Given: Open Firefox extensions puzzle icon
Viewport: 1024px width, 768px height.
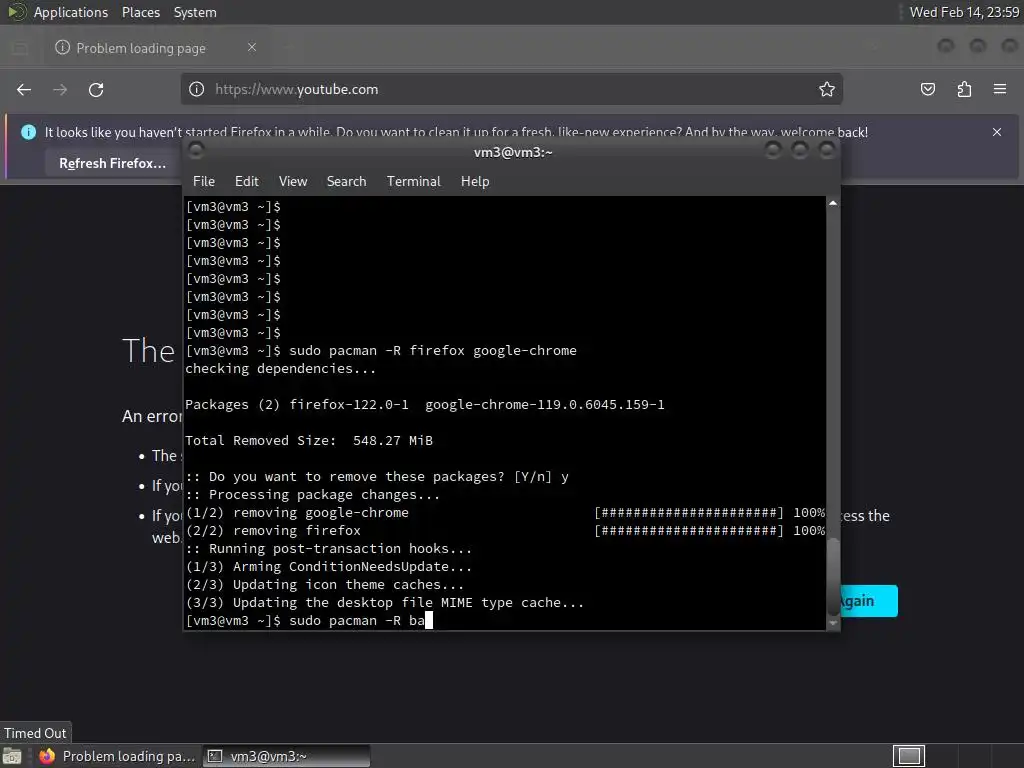Looking at the screenshot, I should [964, 89].
